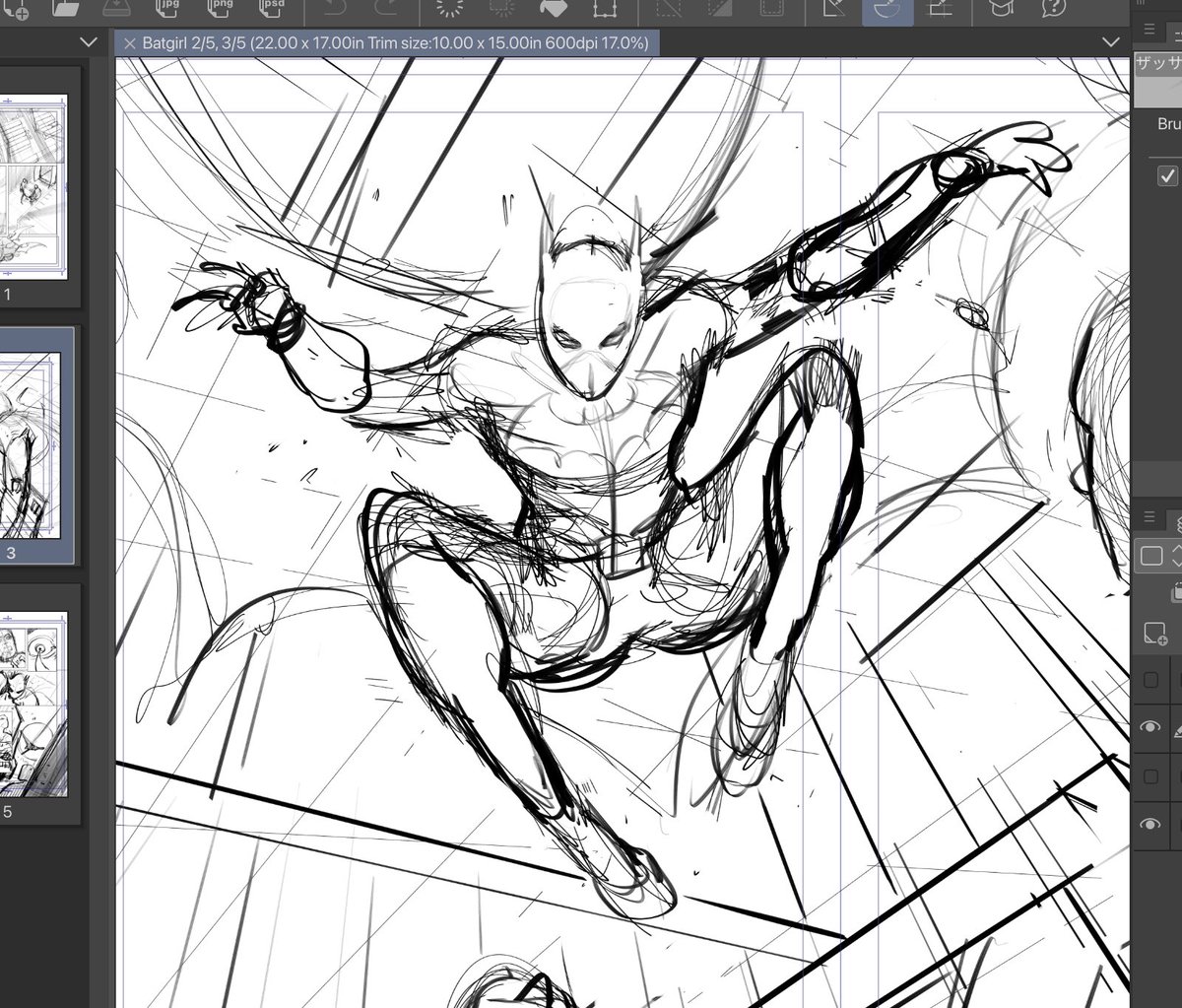Click the Show selection border icon
The width and height of the screenshot is (1182, 1008).
(772, 10)
